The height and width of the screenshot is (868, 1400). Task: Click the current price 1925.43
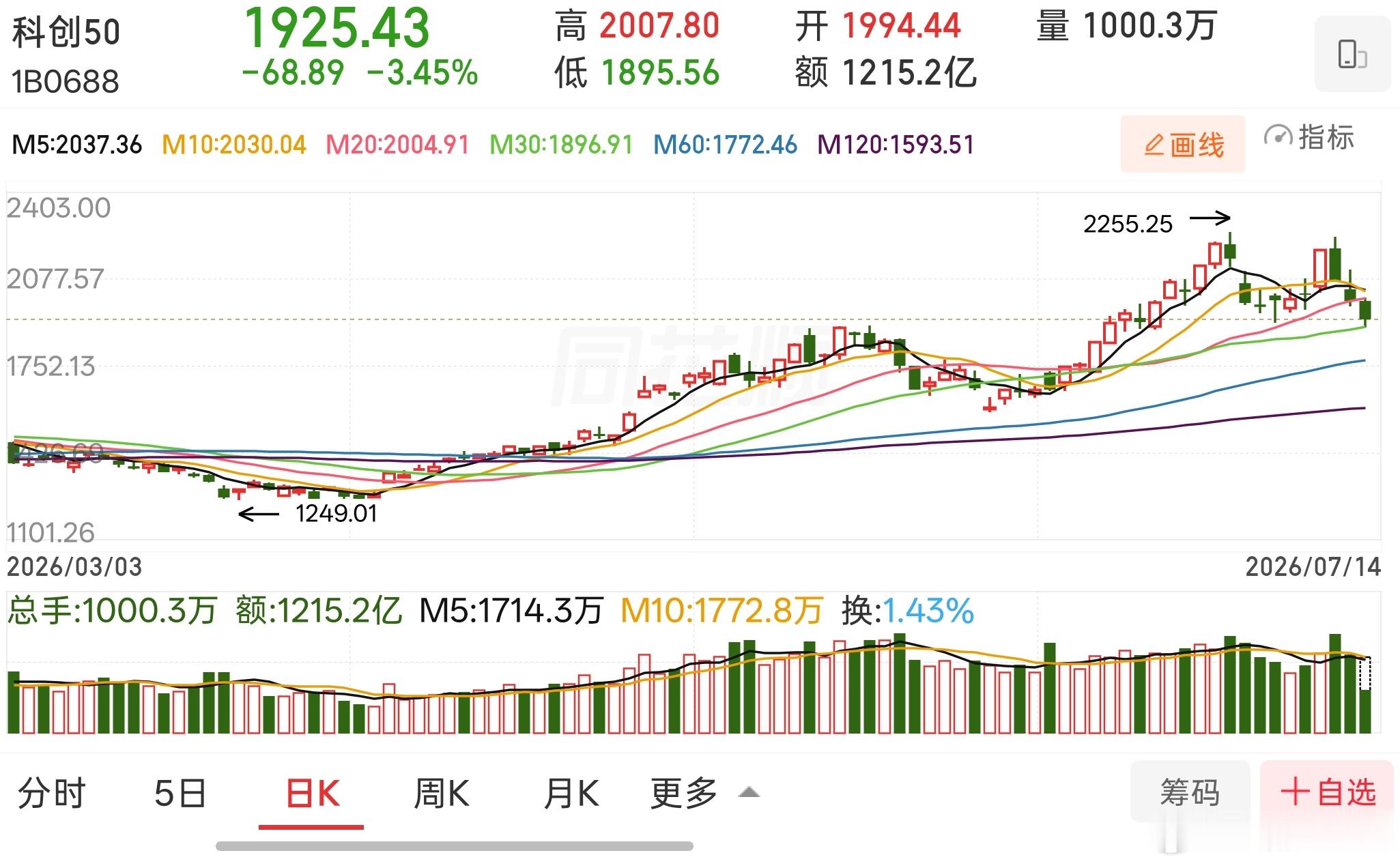337,28
